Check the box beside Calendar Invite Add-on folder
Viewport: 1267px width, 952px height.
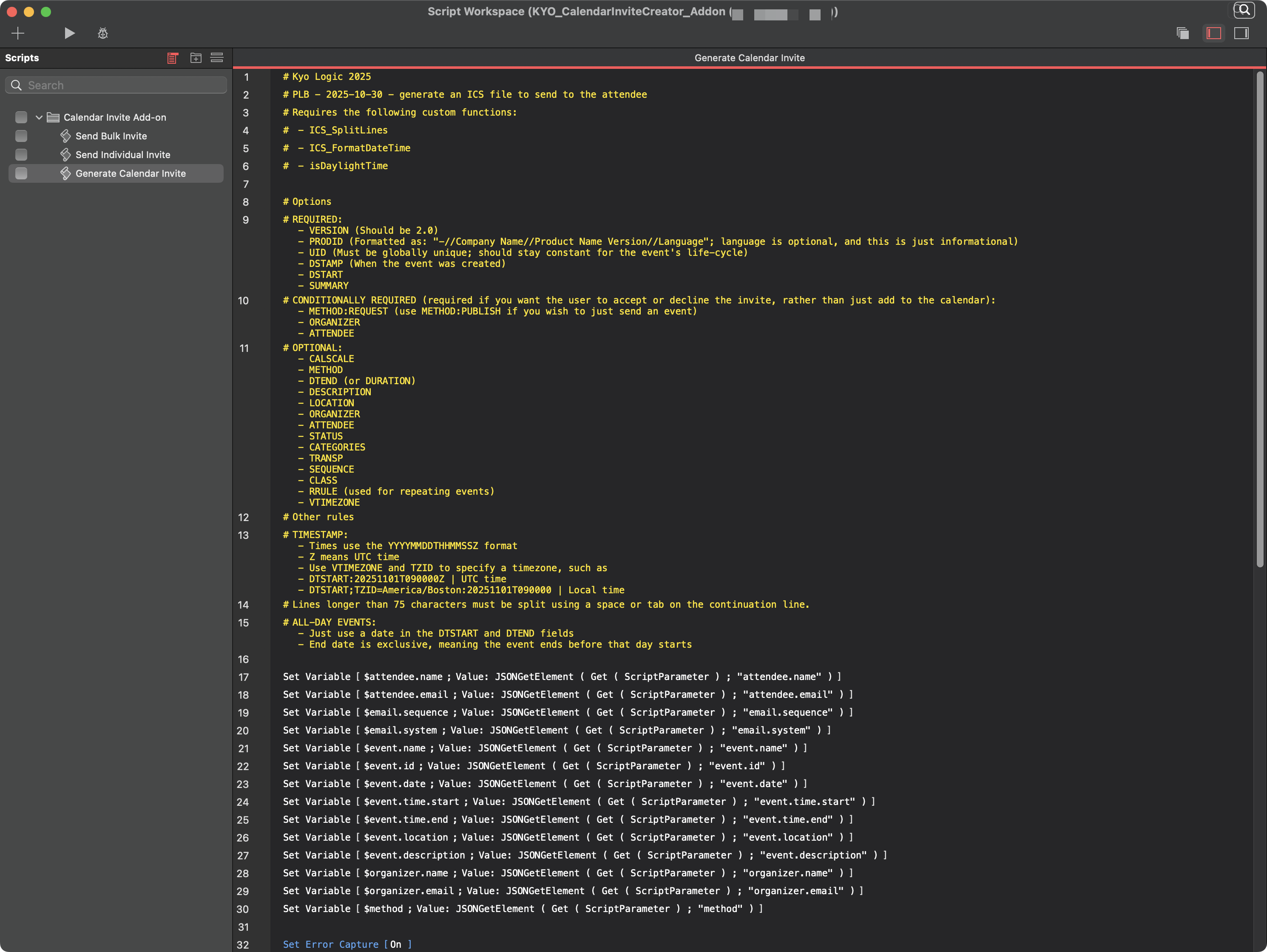21,117
